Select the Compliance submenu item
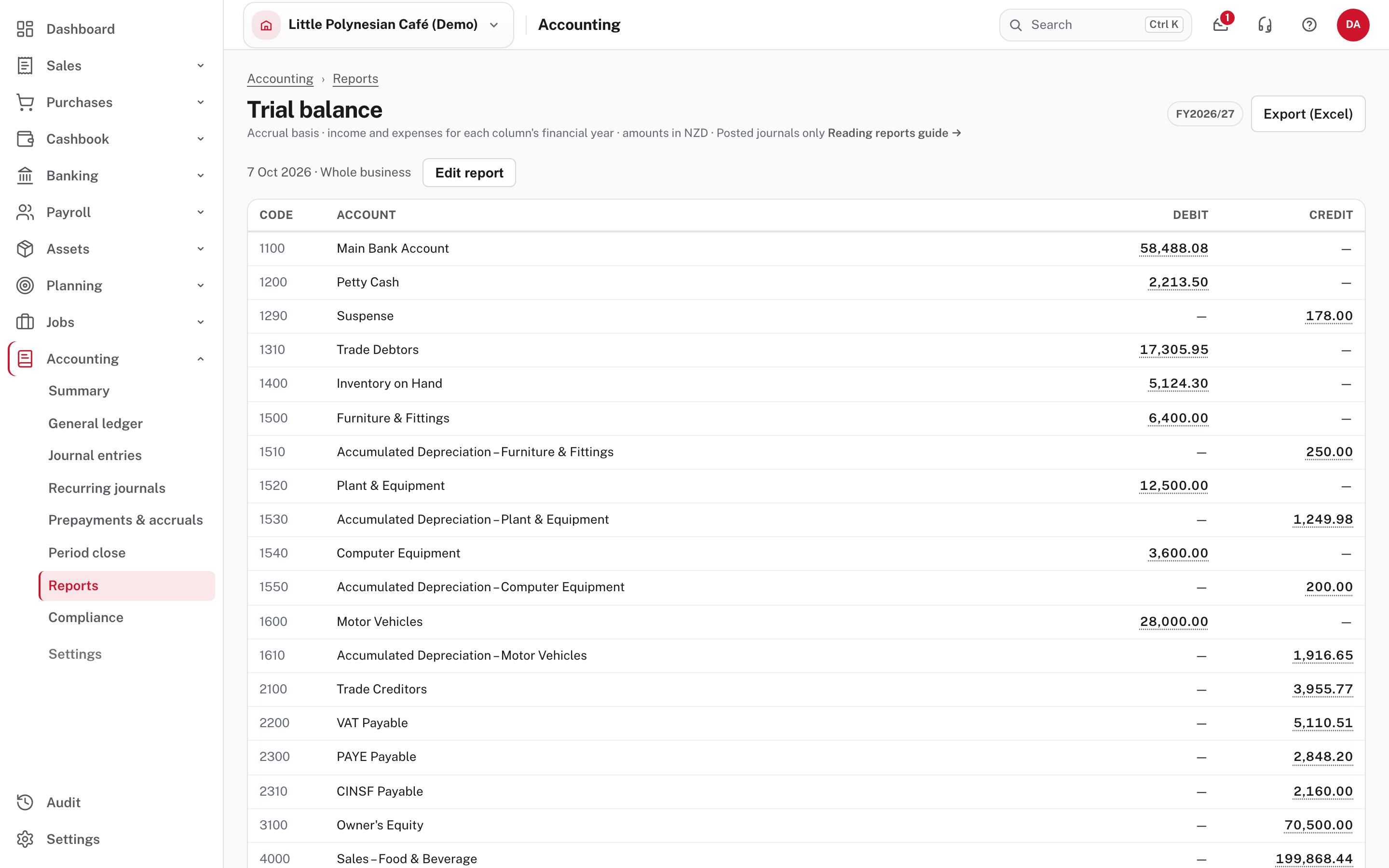The height and width of the screenshot is (868, 1389). 85,617
